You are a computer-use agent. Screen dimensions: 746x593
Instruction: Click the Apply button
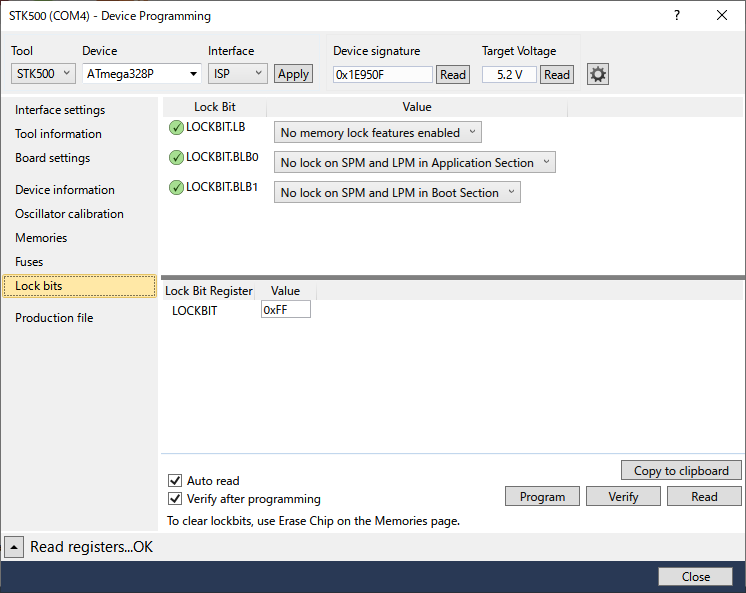(x=293, y=74)
